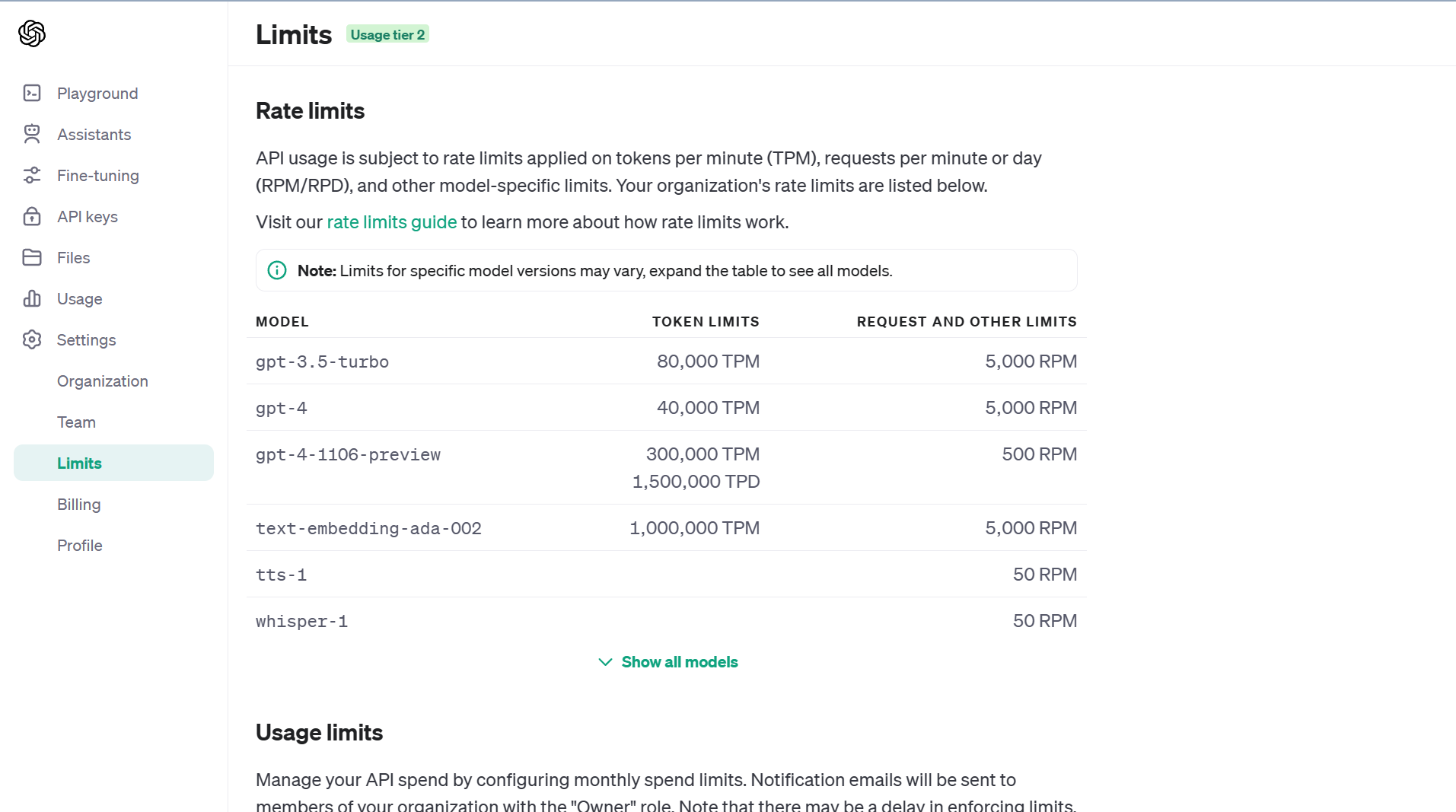Select the whisper-1 model name
This screenshot has width=1456, height=812.
301,622
